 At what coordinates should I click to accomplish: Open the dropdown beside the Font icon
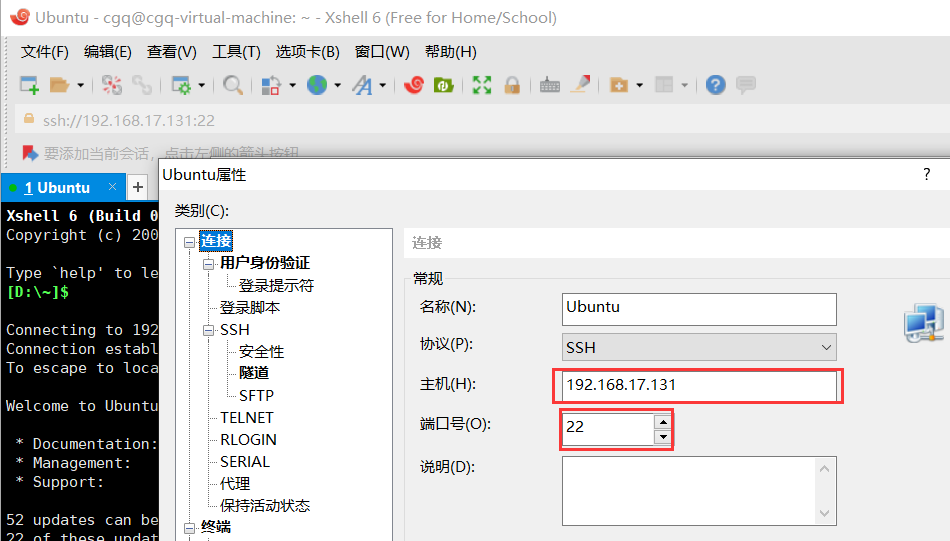pyautogui.click(x=383, y=85)
